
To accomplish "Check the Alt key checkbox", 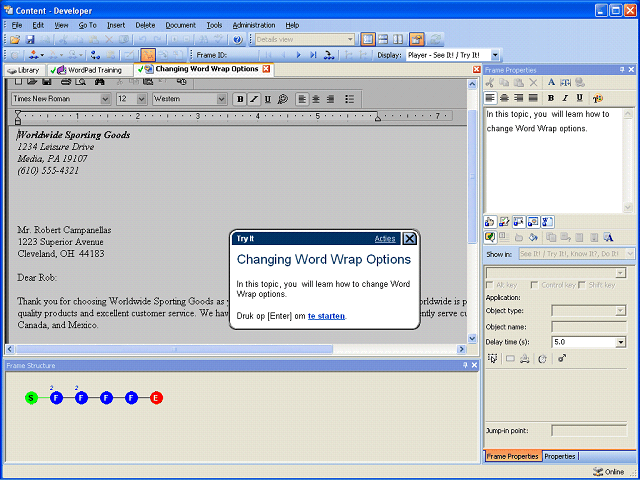I will [490, 285].
